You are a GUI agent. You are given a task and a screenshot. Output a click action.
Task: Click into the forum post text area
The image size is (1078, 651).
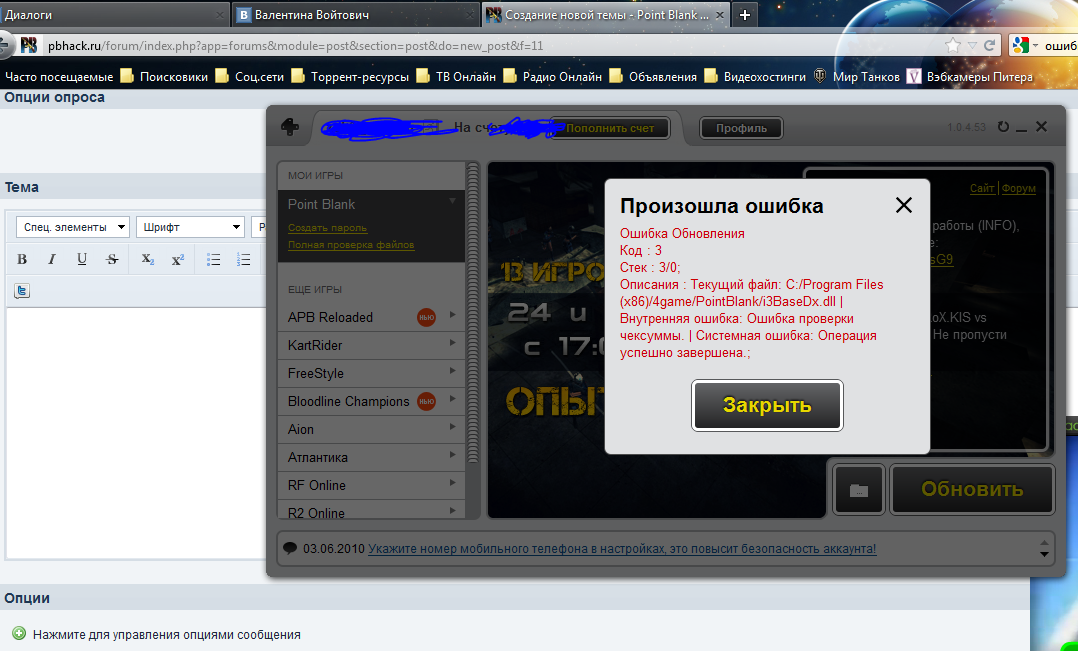135,433
